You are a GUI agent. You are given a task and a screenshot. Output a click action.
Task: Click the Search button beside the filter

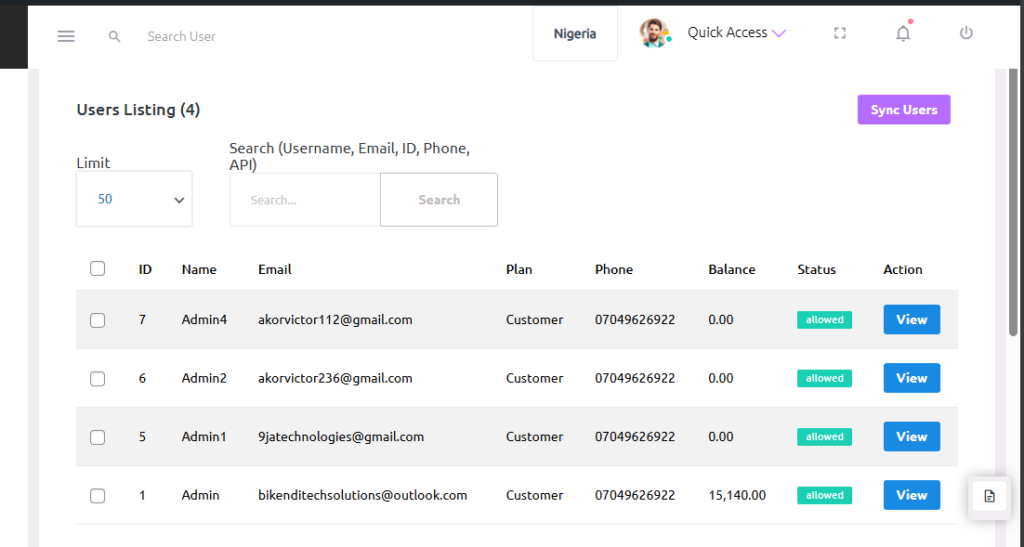pyautogui.click(x=438, y=200)
